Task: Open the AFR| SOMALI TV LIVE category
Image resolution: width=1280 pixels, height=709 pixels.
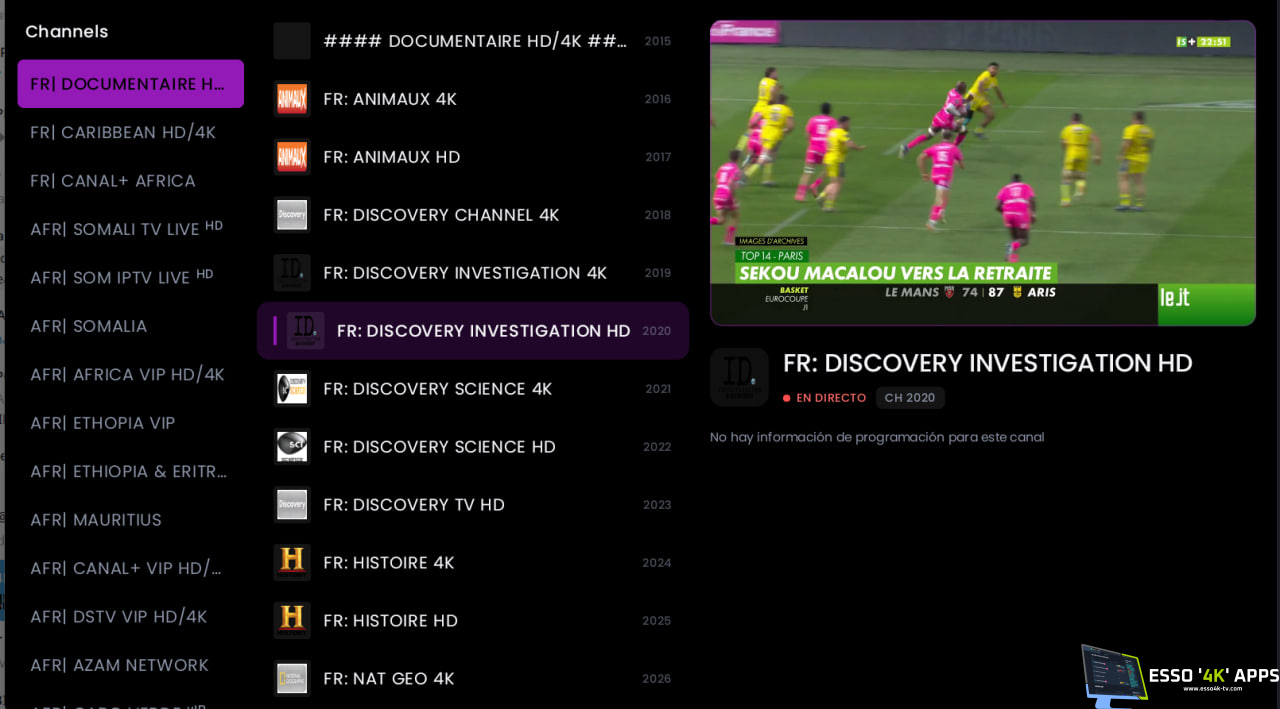Action: pyautogui.click(x=131, y=229)
